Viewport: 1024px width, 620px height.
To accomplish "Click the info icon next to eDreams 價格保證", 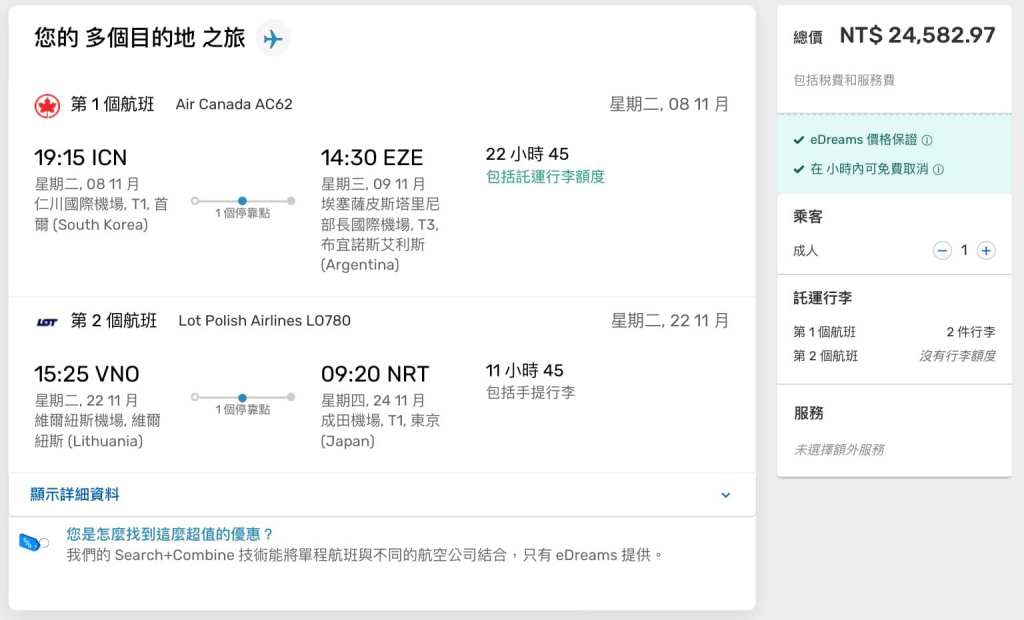I will (927, 141).
